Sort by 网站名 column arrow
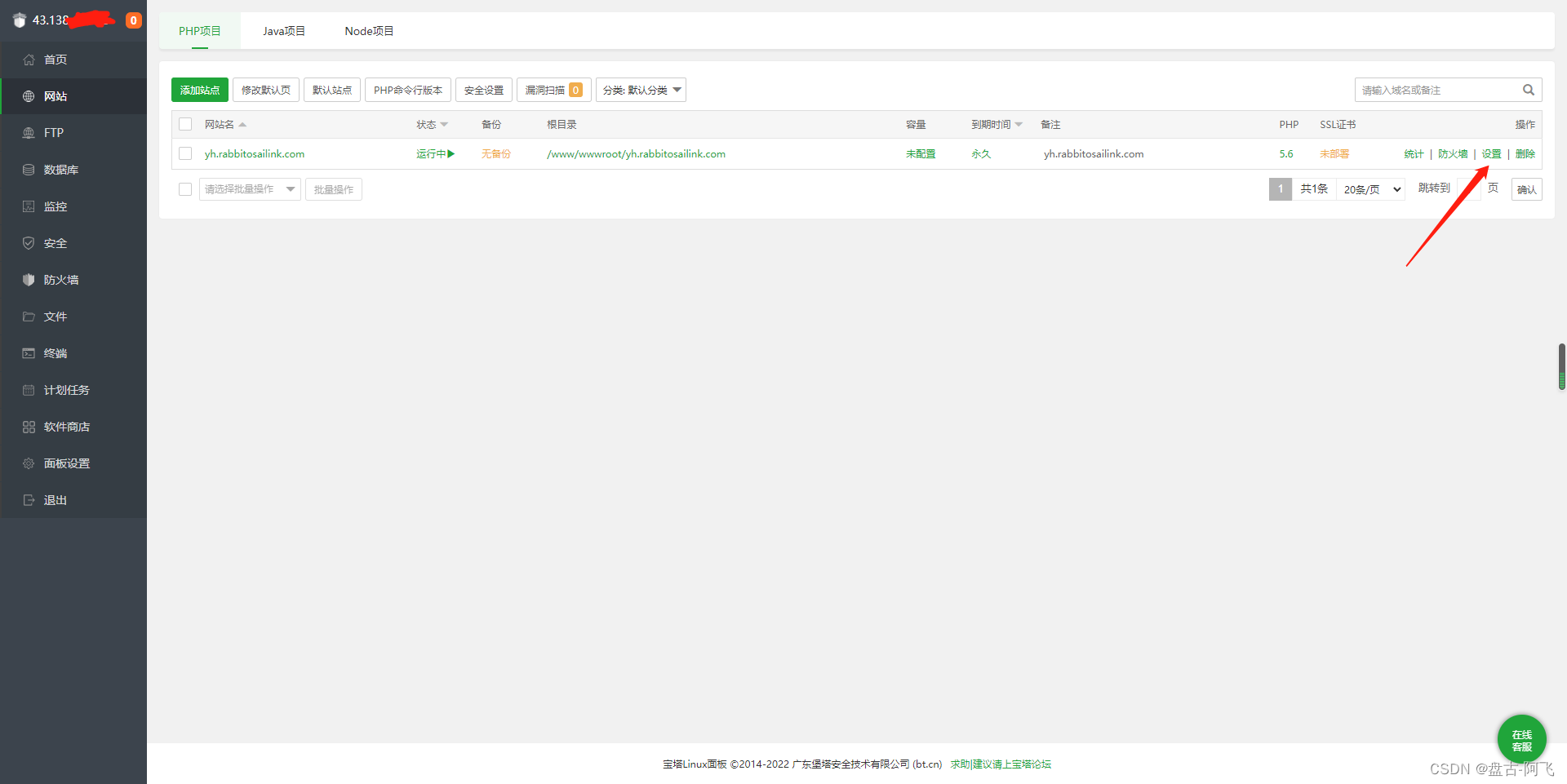 click(x=242, y=125)
